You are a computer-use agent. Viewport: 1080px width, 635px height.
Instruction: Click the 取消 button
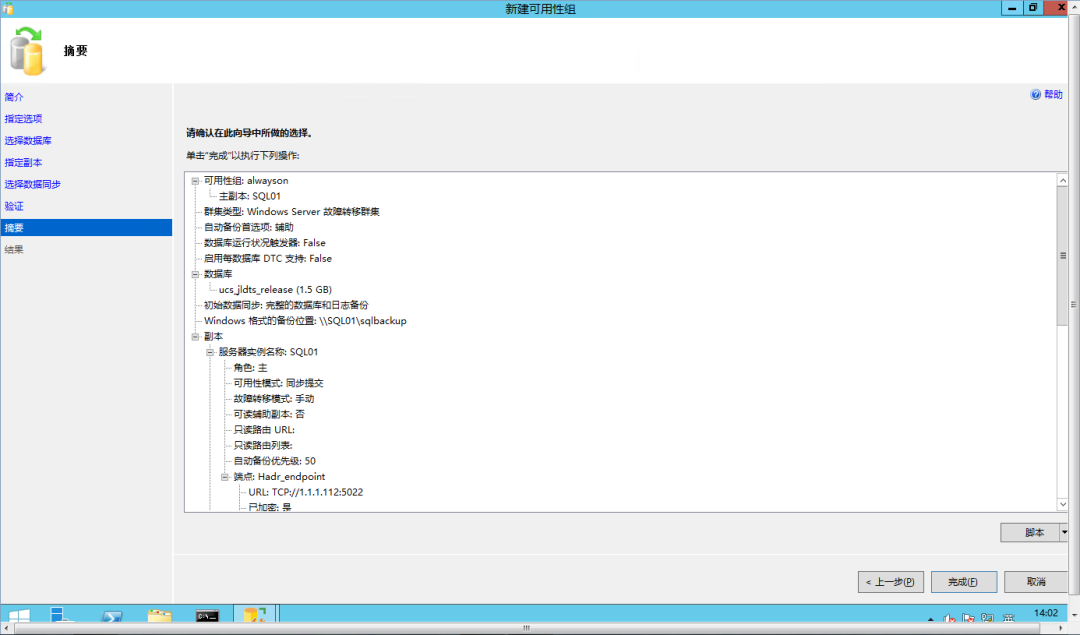[1037, 582]
